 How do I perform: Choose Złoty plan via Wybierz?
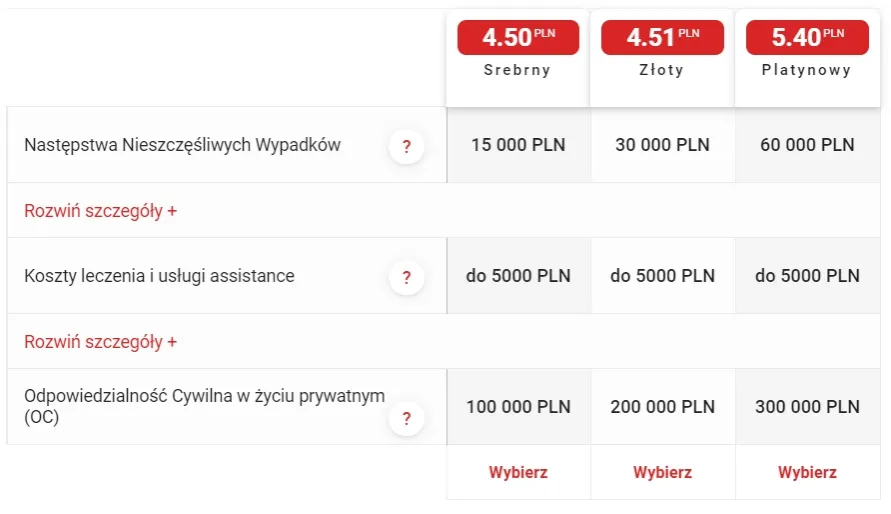tap(662, 472)
